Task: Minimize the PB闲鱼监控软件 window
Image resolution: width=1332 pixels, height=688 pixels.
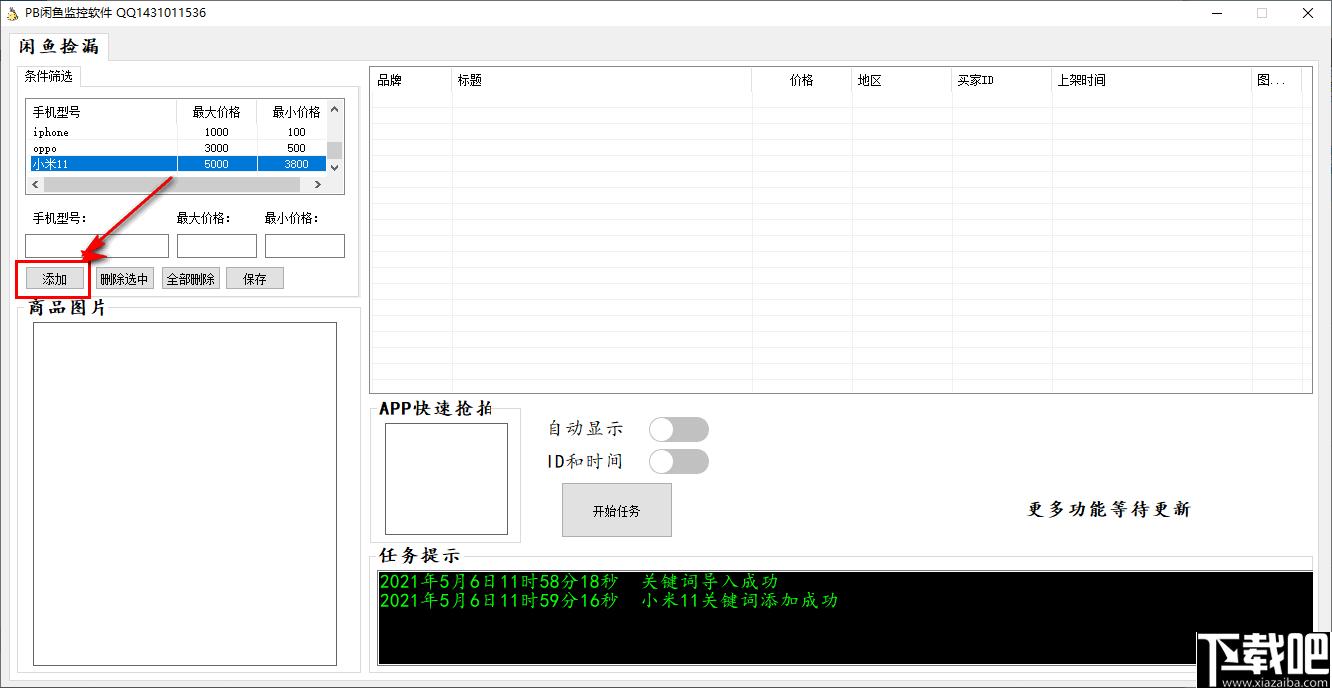Action: point(1217,13)
